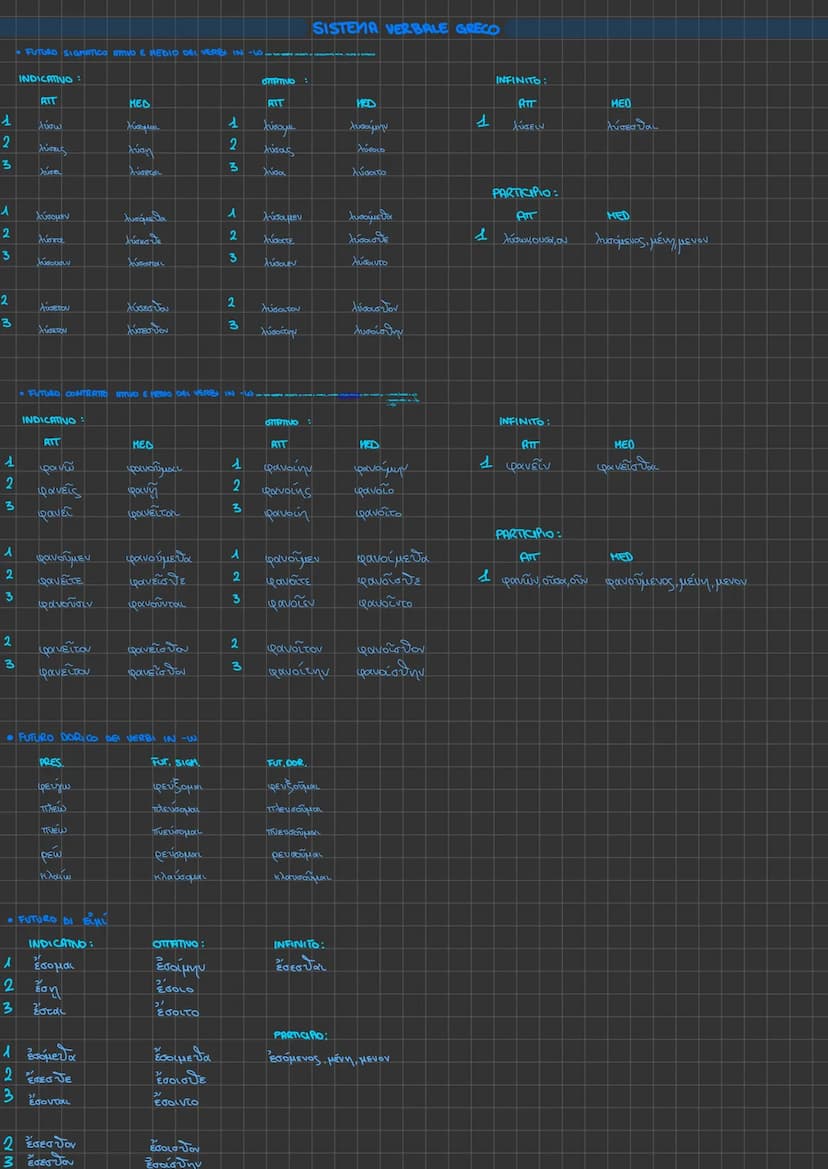Click the optative form "ἔσοιτο"
This screenshot has width=828, height=1169.
pyautogui.click(x=177, y=1010)
